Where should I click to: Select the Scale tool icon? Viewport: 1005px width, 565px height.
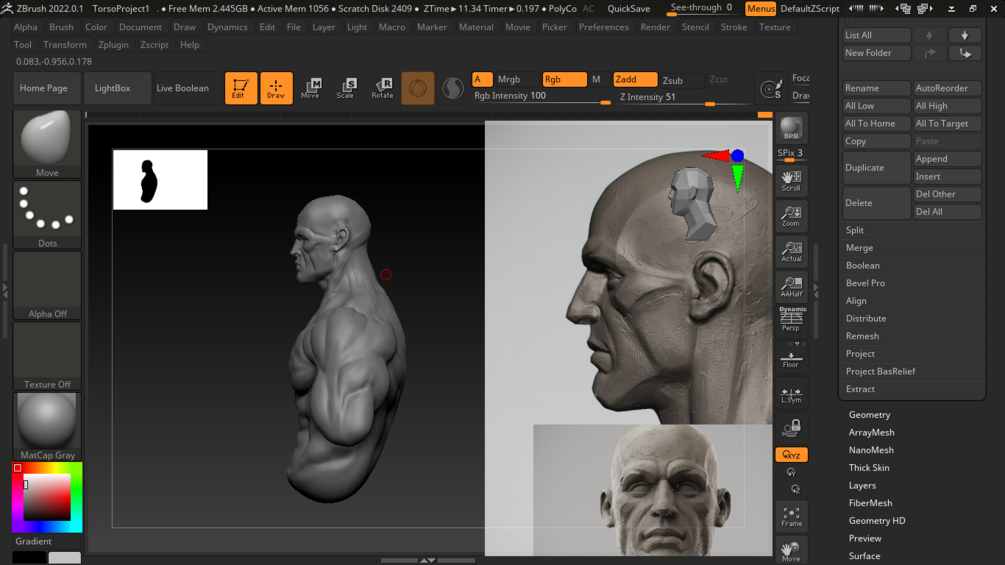[346, 88]
